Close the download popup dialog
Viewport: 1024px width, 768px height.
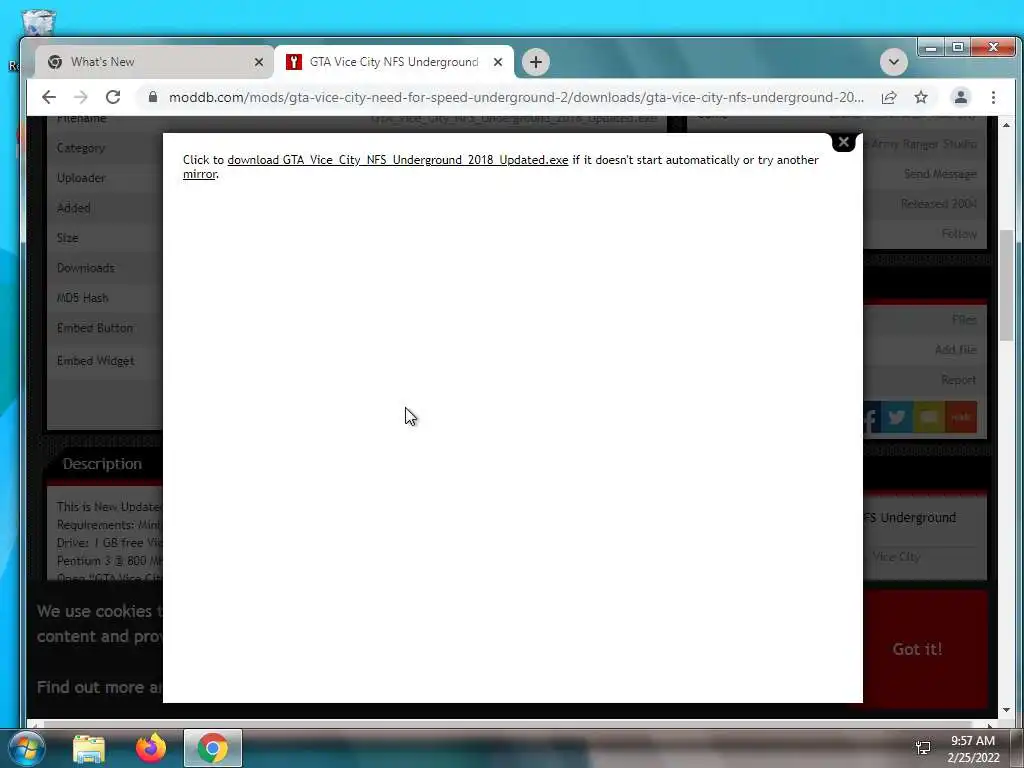843,142
